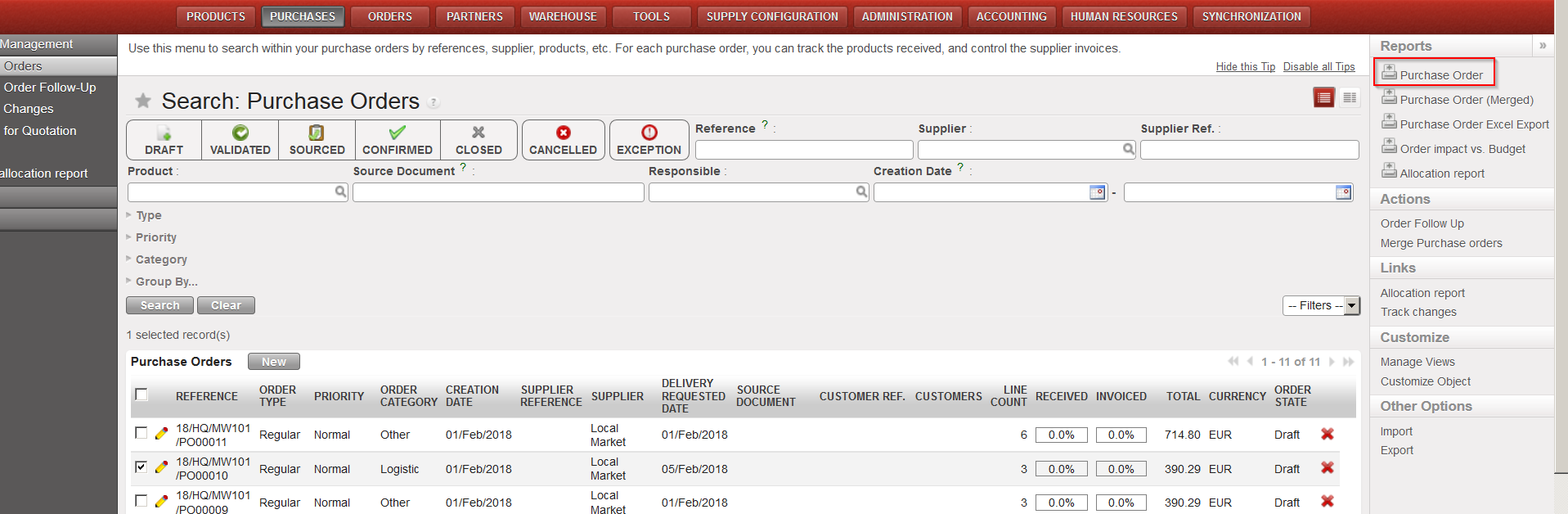Screen dimensions: 1568x514
Task: Click into the Reference input field
Action: tap(803, 150)
